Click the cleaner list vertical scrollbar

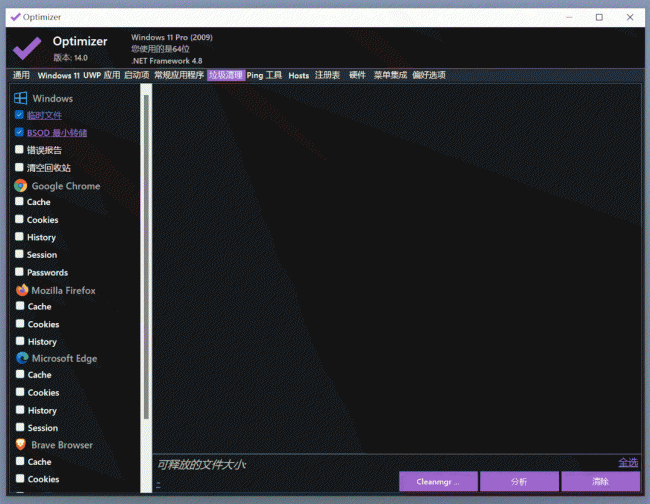(x=146, y=257)
